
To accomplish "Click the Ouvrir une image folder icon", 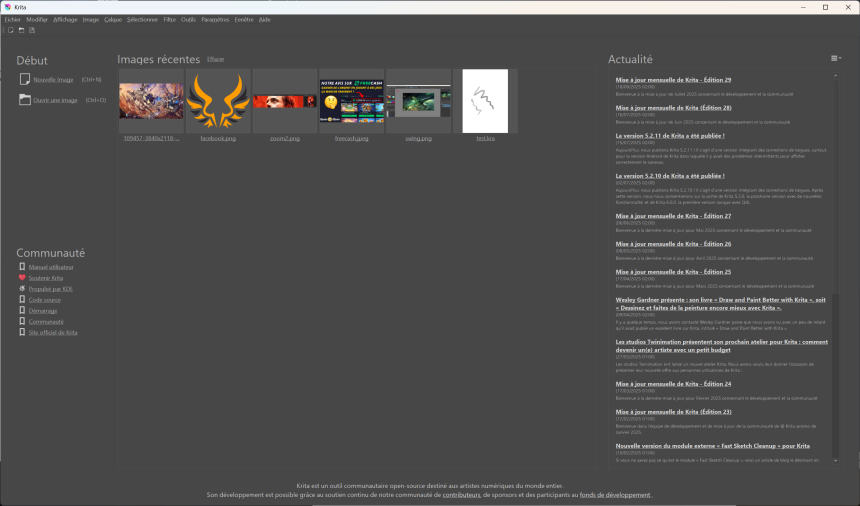I will point(24,100).
